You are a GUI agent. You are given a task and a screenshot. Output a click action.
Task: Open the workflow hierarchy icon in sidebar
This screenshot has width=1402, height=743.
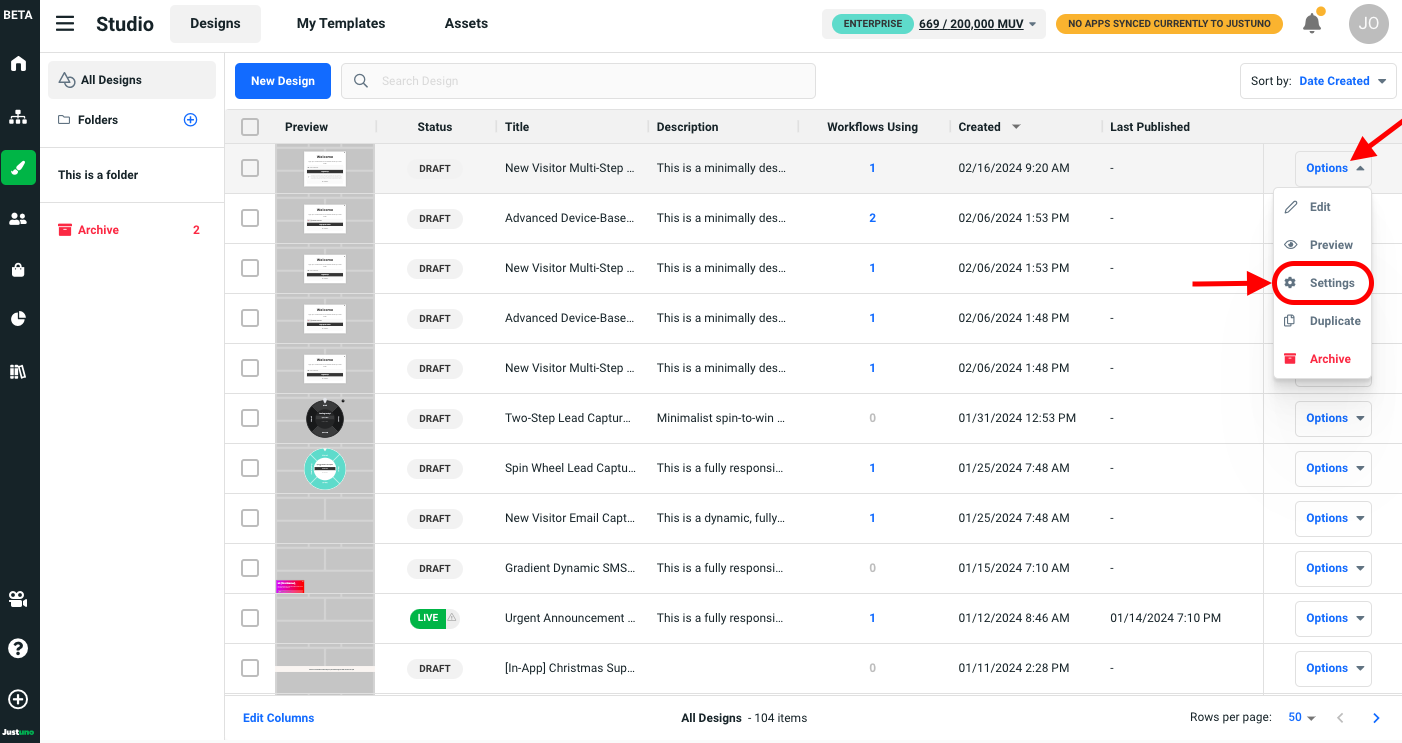point(18,117)
